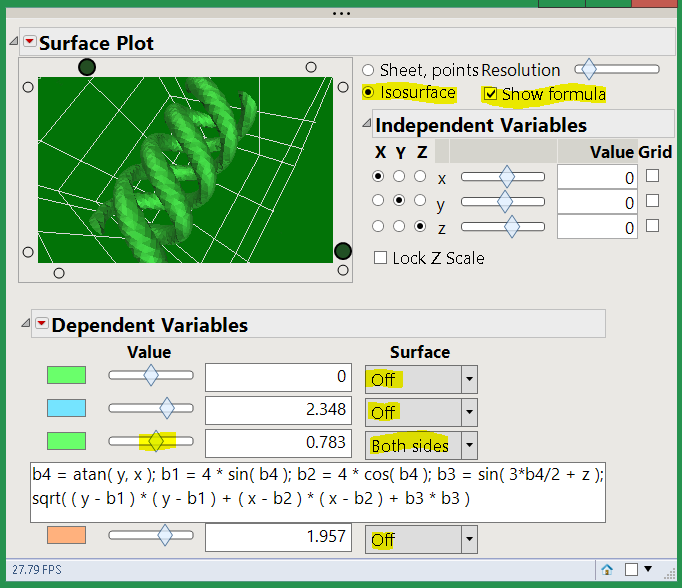Click the three-dot overflow handle at top
The image size is (682, 588).
tap(341, 13)
